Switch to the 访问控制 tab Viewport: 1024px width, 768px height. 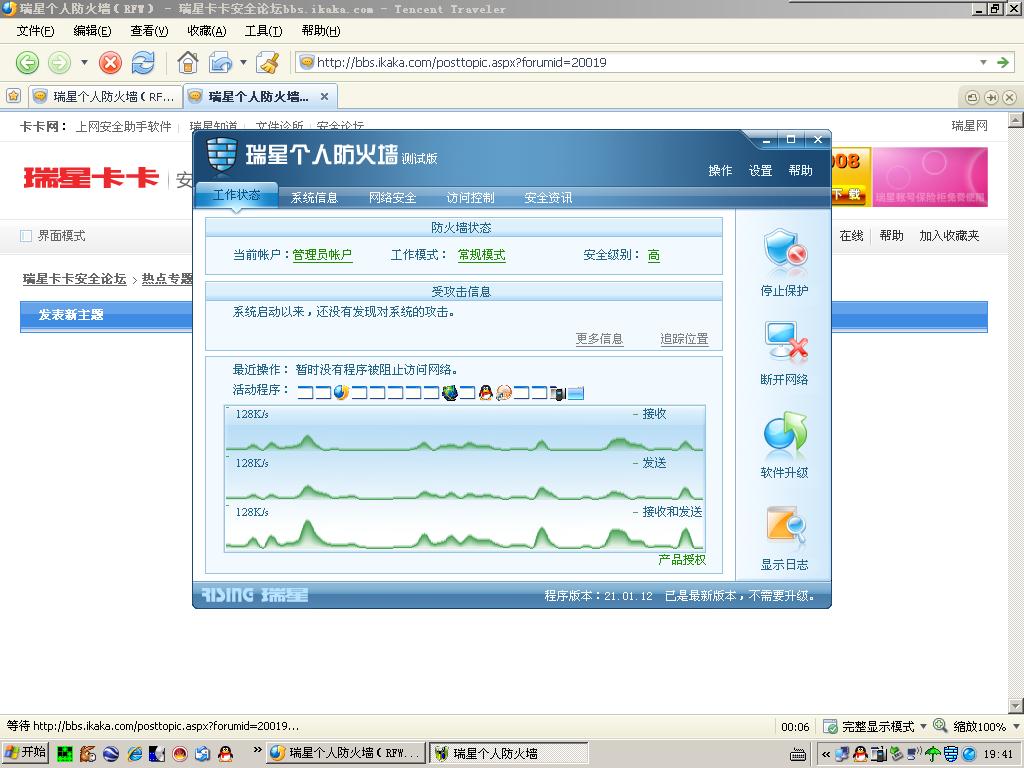470,198
